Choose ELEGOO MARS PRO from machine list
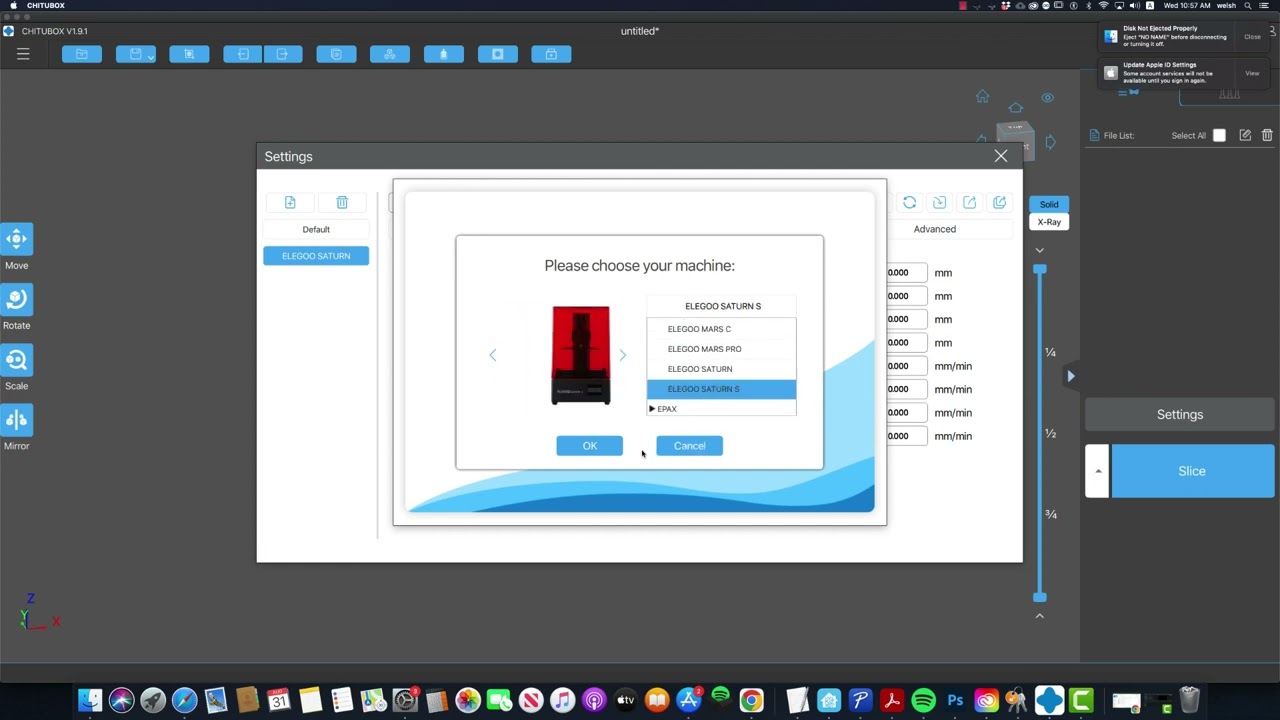The image size is (1280, 720). coord(721,349)
